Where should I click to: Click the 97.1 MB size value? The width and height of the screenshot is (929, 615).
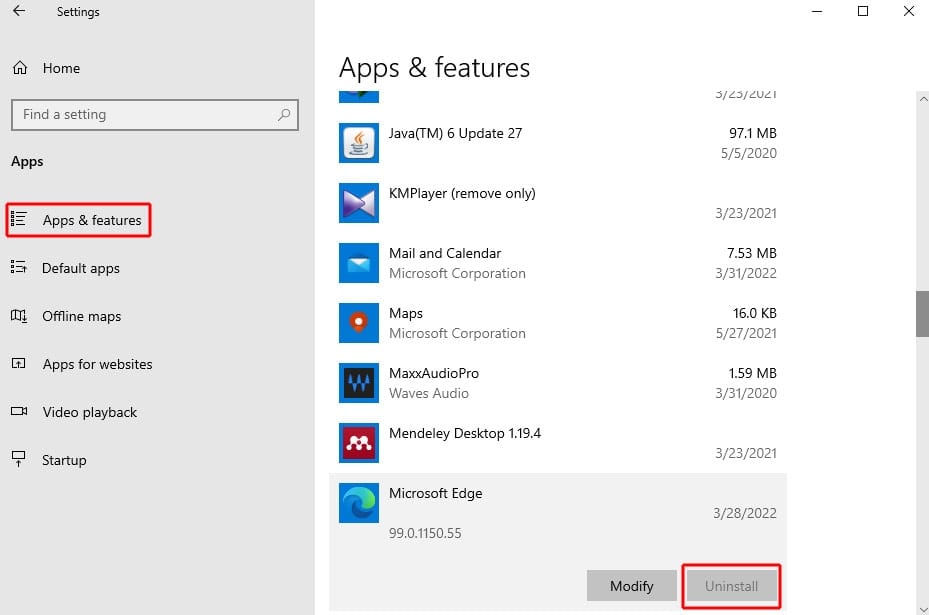(x=752, y=133)
